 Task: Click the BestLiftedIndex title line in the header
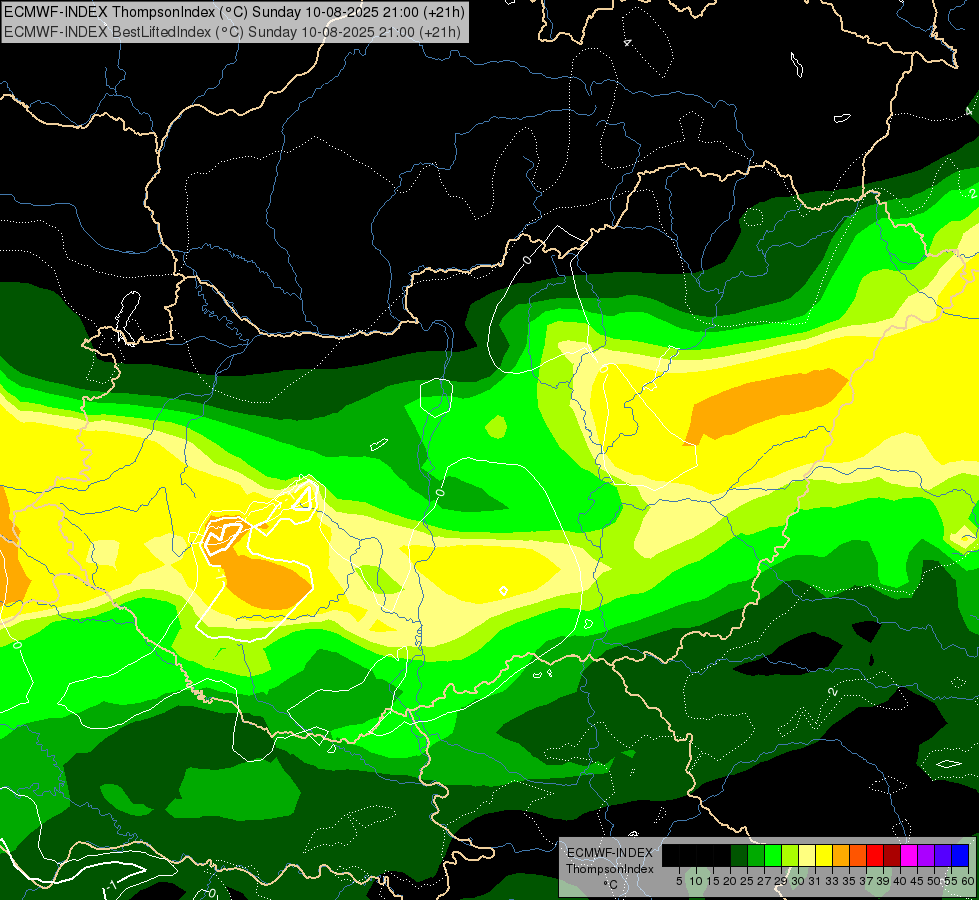pyautogui.click(x=232, y=31)
